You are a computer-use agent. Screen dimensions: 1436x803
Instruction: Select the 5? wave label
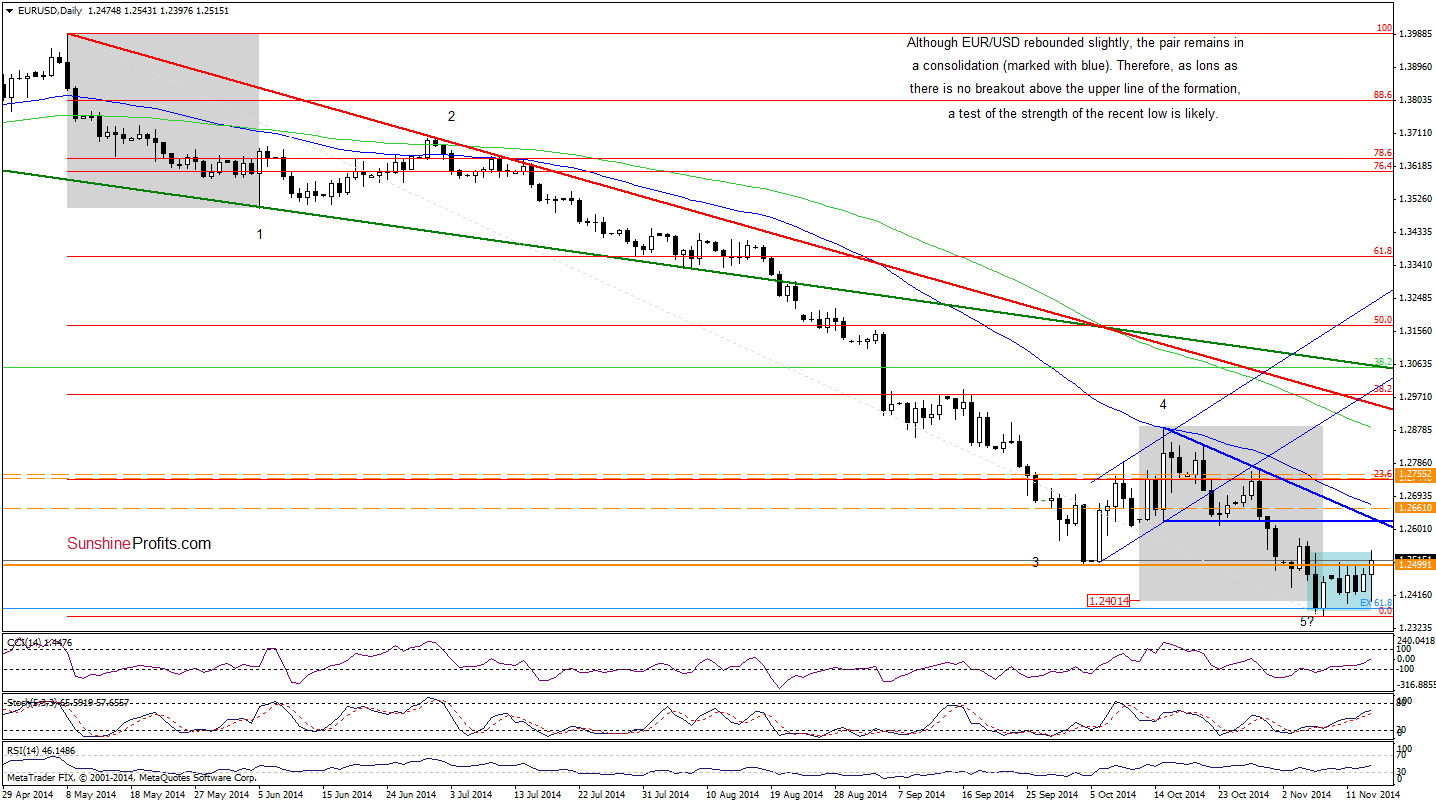coord(1306,621)
